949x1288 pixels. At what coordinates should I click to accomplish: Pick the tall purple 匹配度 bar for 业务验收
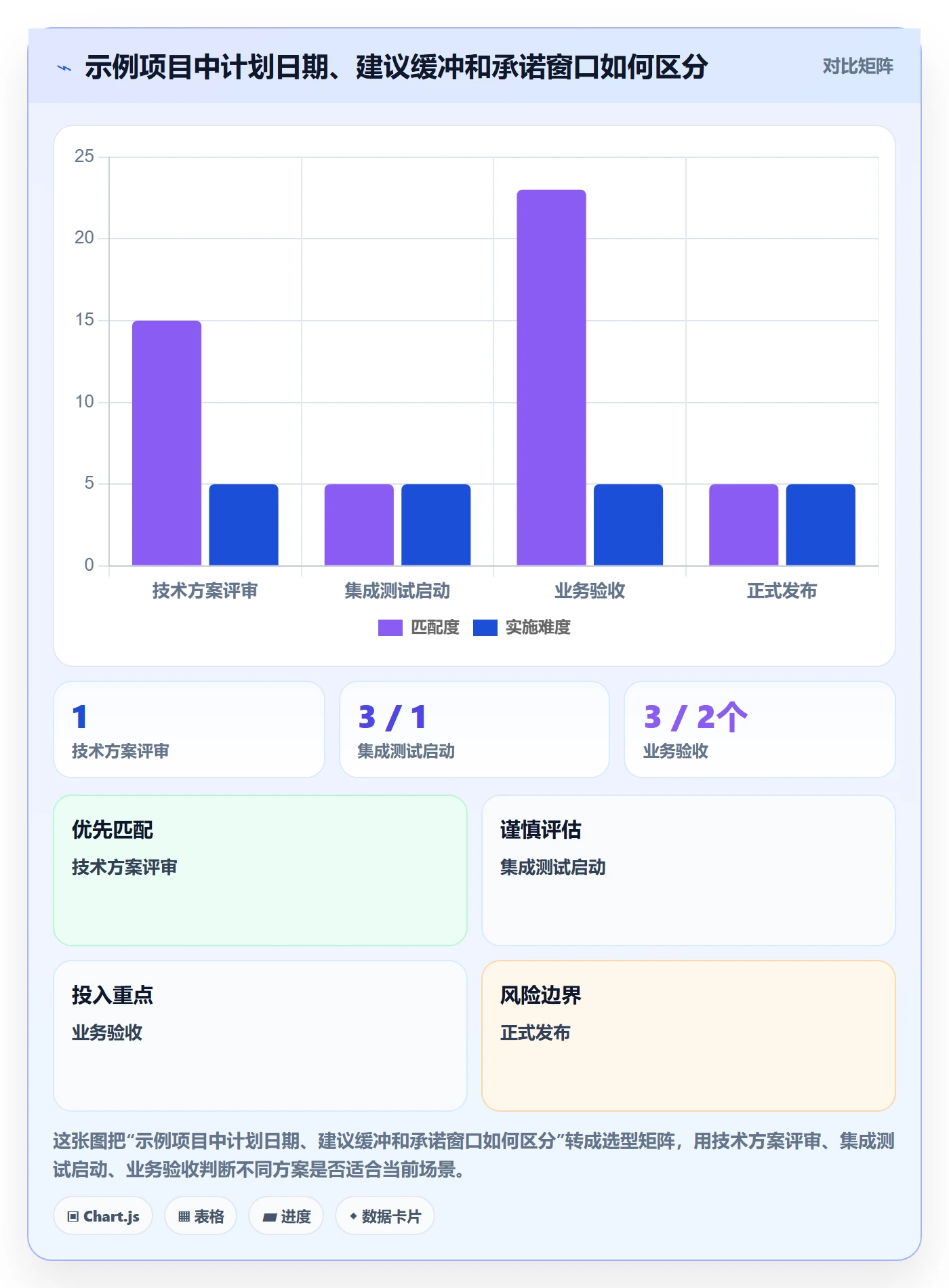tap(551, 378)
